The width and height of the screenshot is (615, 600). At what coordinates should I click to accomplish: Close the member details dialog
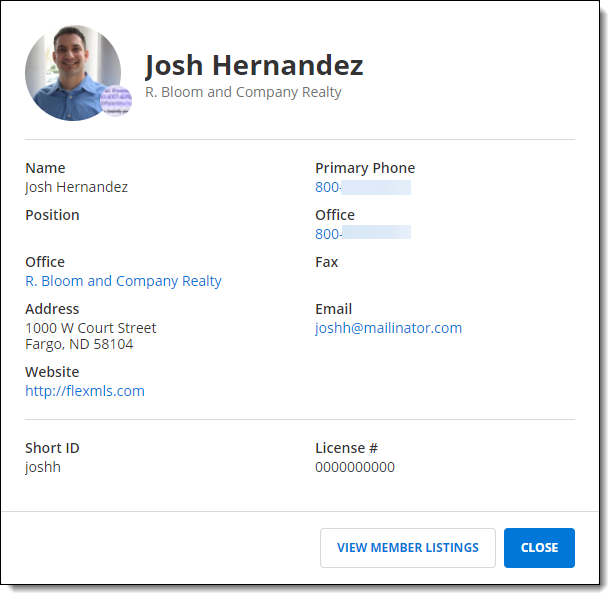coord(539,547)
